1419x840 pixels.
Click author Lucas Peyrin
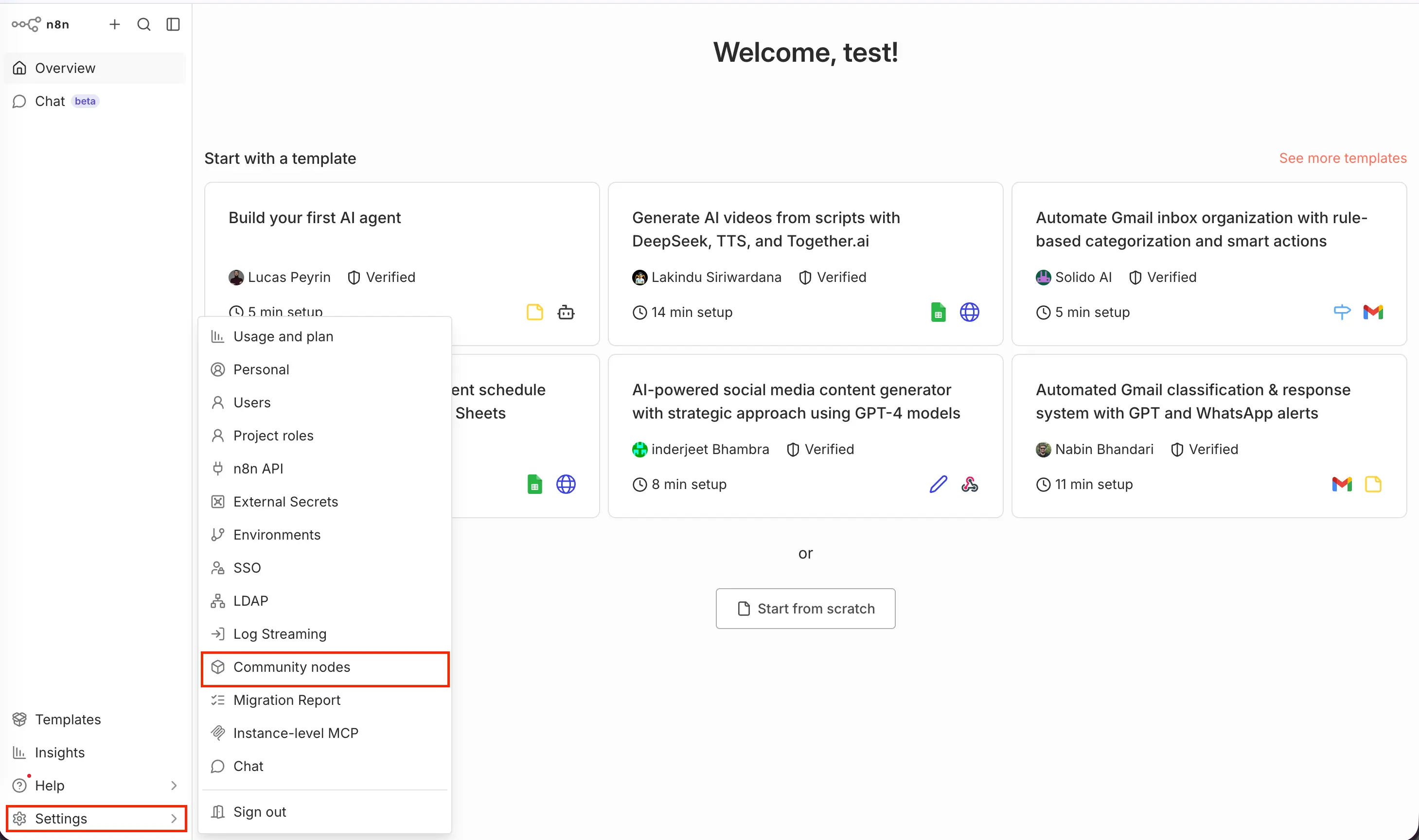click(x=289, y=278)
